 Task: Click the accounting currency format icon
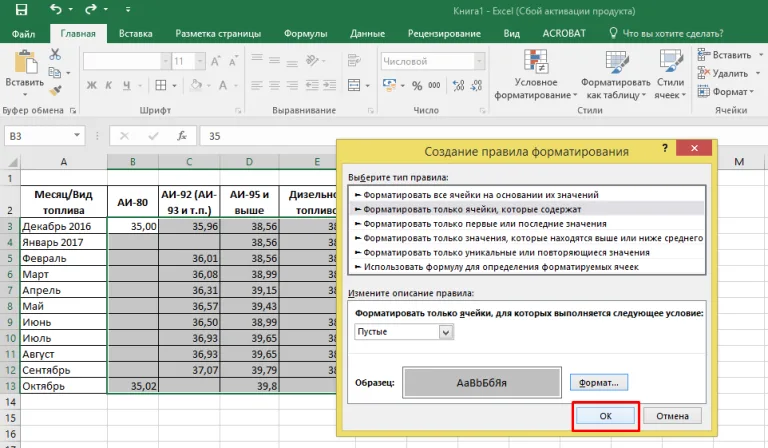390,85
